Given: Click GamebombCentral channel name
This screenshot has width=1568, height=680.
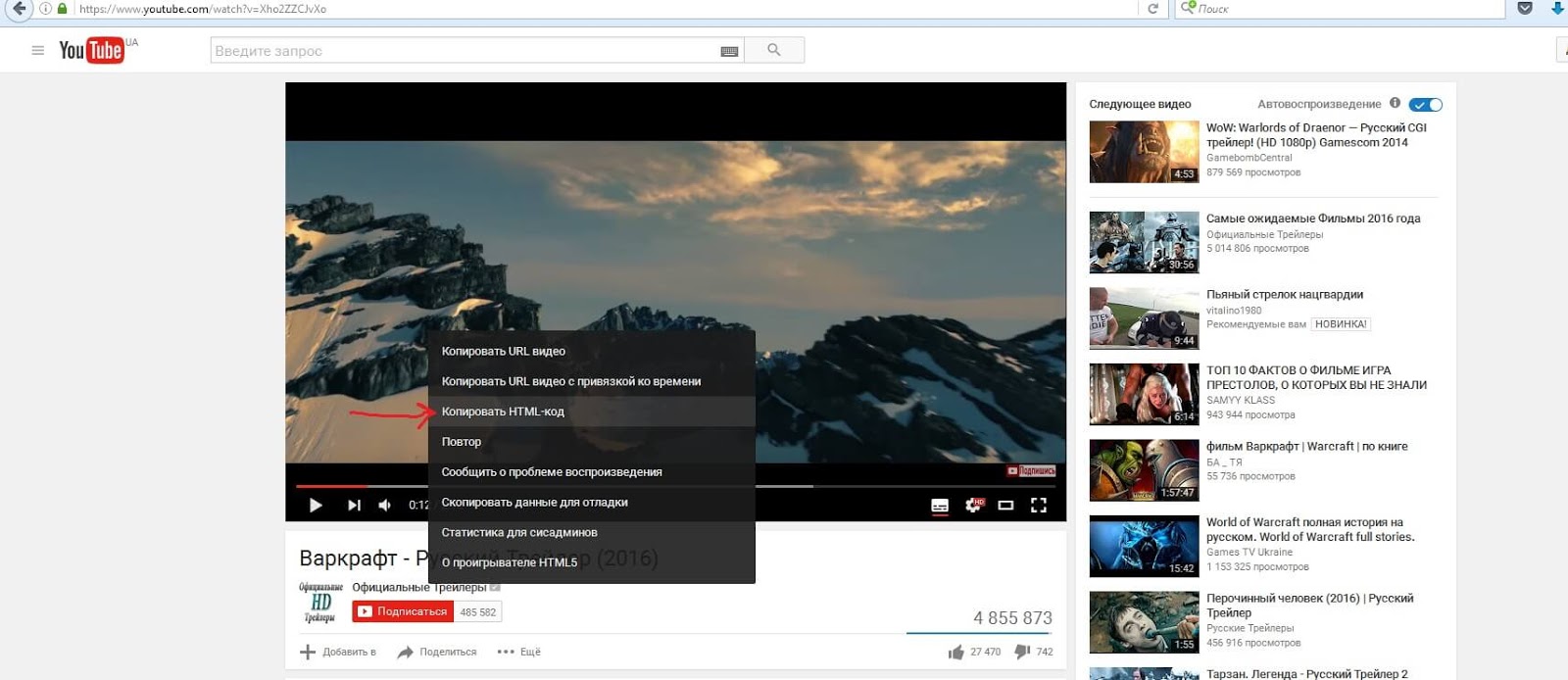Looking at the screenshot, I should (x=1249, y=158).
